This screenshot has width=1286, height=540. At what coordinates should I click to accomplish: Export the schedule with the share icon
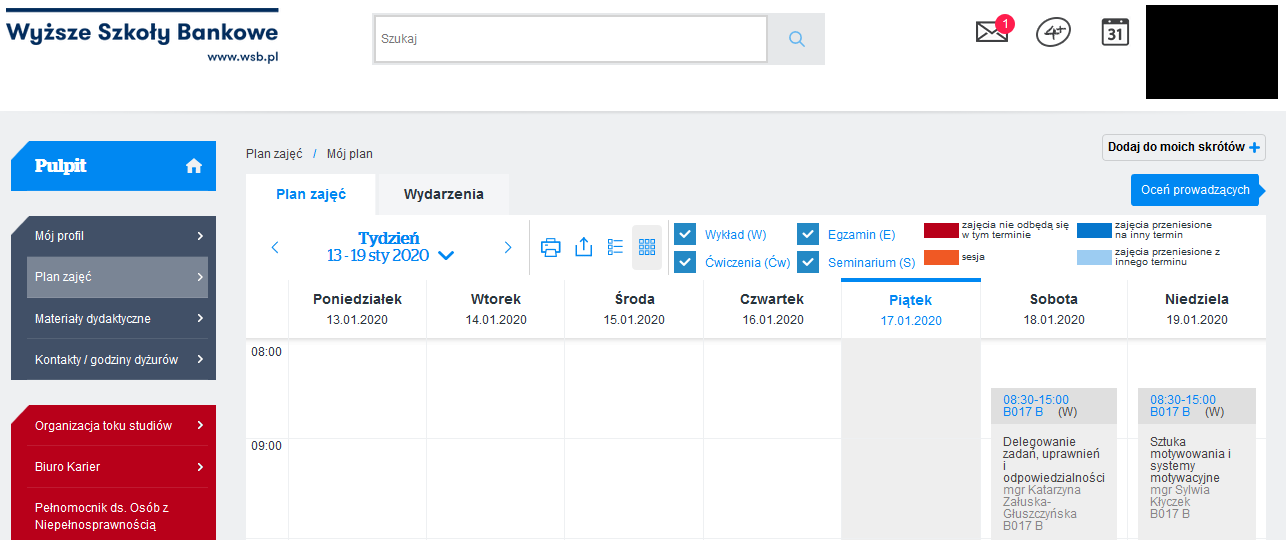[x=584, y=247]
